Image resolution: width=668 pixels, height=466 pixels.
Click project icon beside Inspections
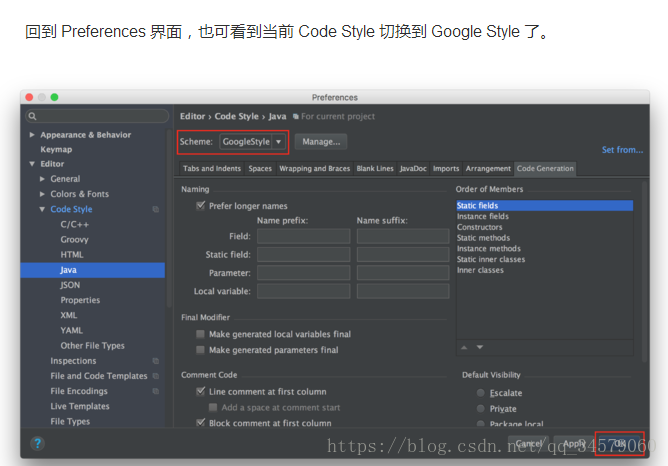[x=156, y=361]
